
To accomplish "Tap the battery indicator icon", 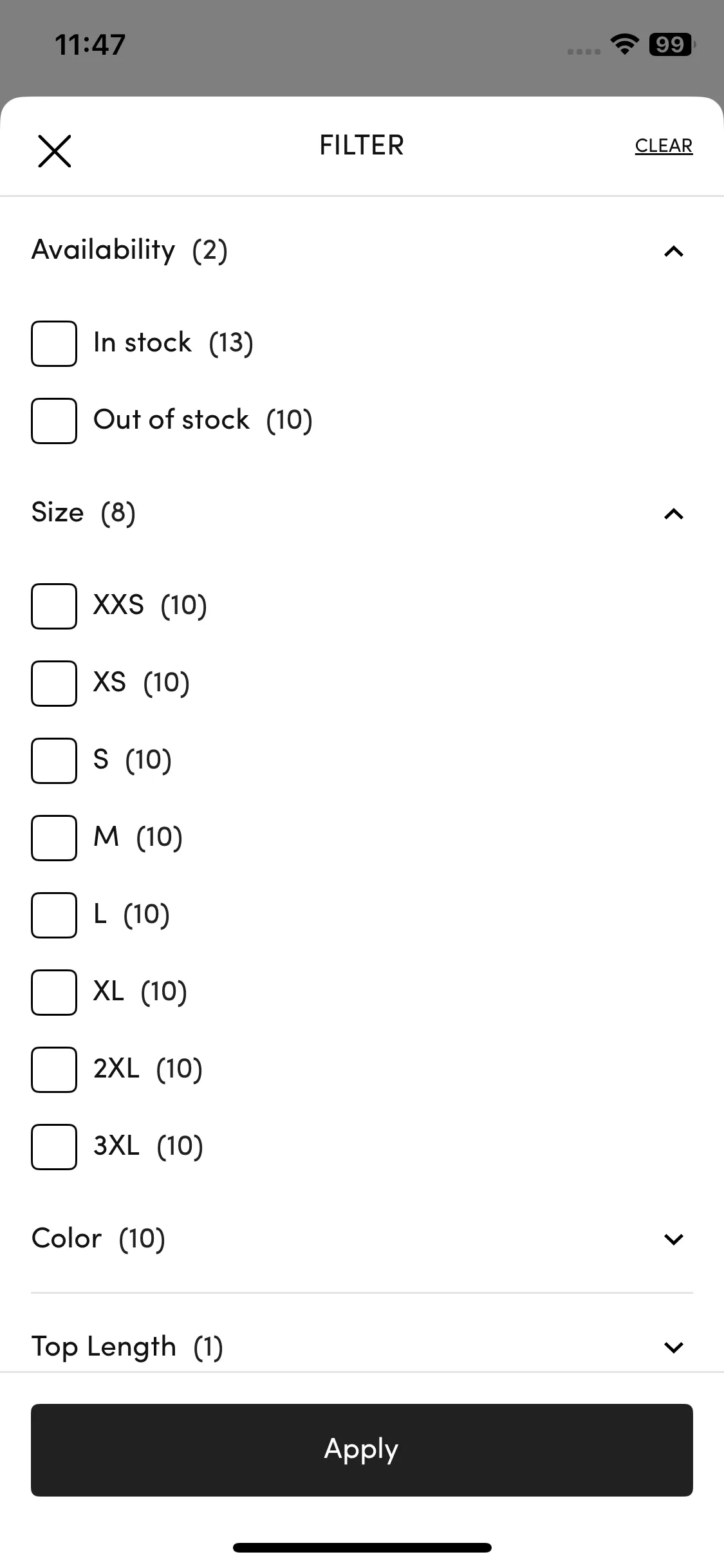I will [x=672, y=44].
